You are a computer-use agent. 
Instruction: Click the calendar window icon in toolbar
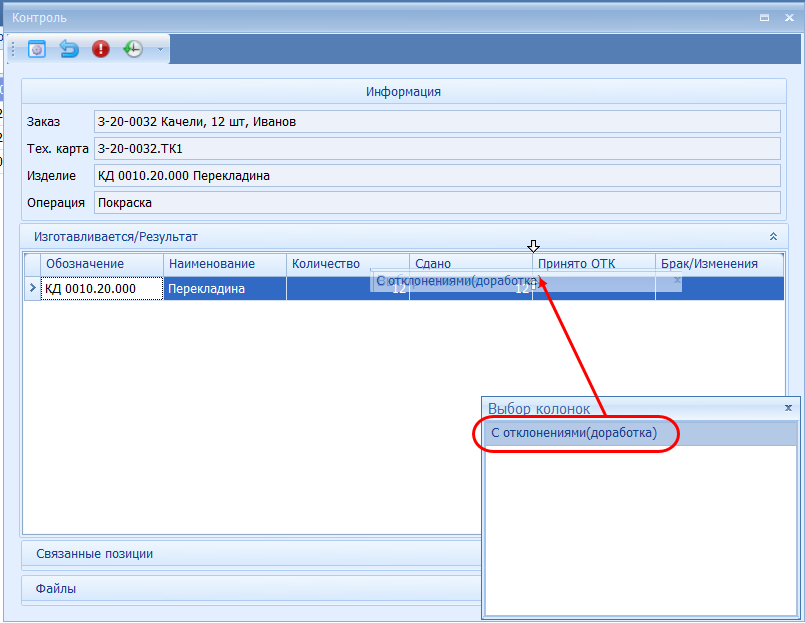(x=37, y=48)
